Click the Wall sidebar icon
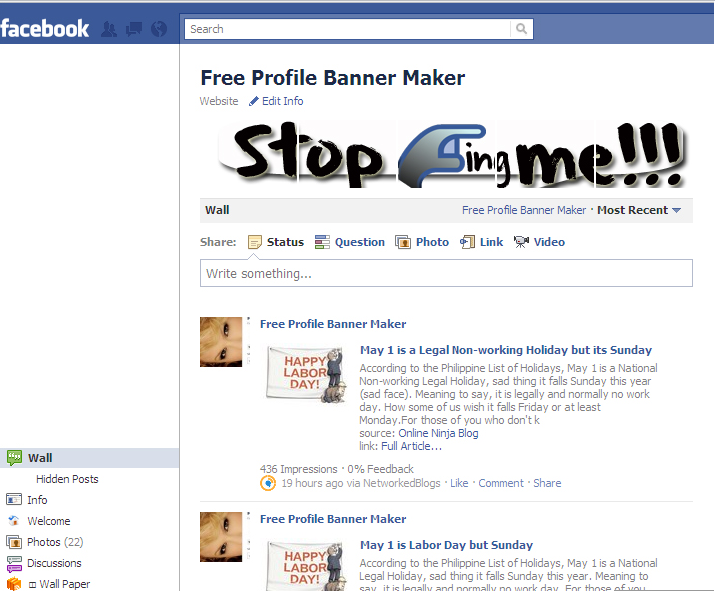The image size is (715, 596). (14, 457)
